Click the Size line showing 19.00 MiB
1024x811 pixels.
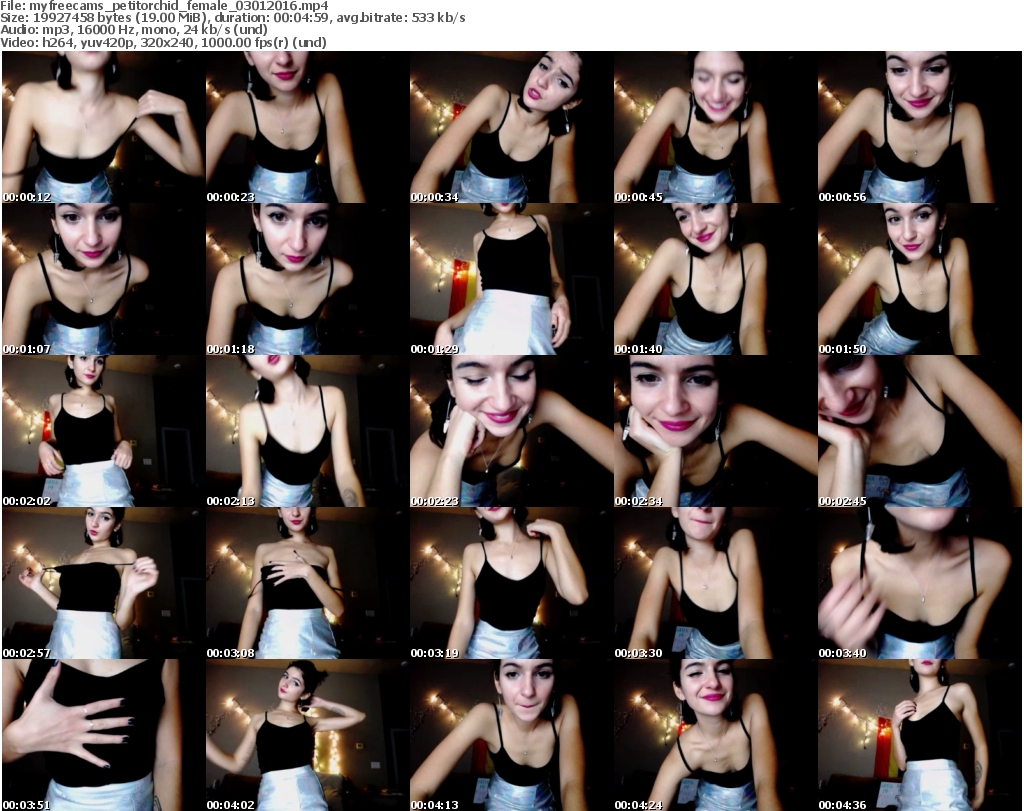tap(233, 18)
